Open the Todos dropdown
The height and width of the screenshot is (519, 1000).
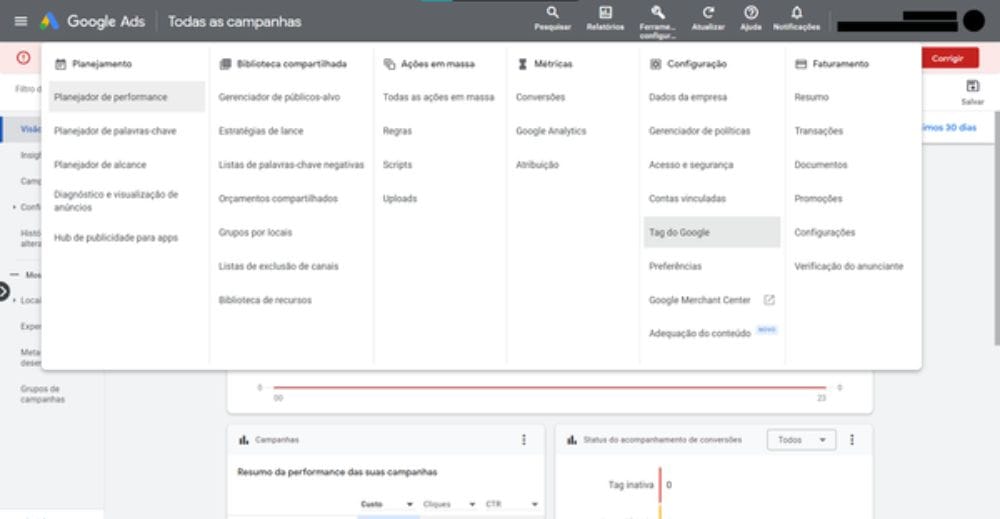pyautogui.click(x=802, y=440)
